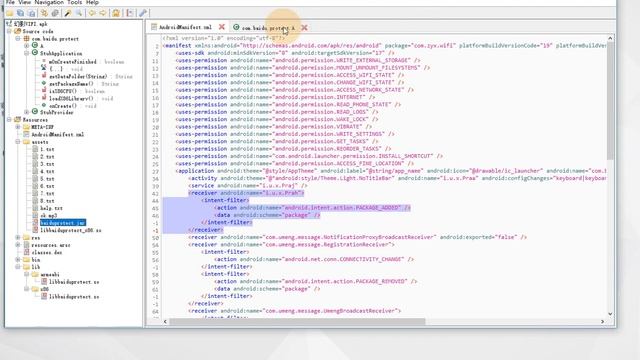The height and width of the screenshot is (360, 640).
Task: Collapse the assets folder node
Action: (18, 142)
